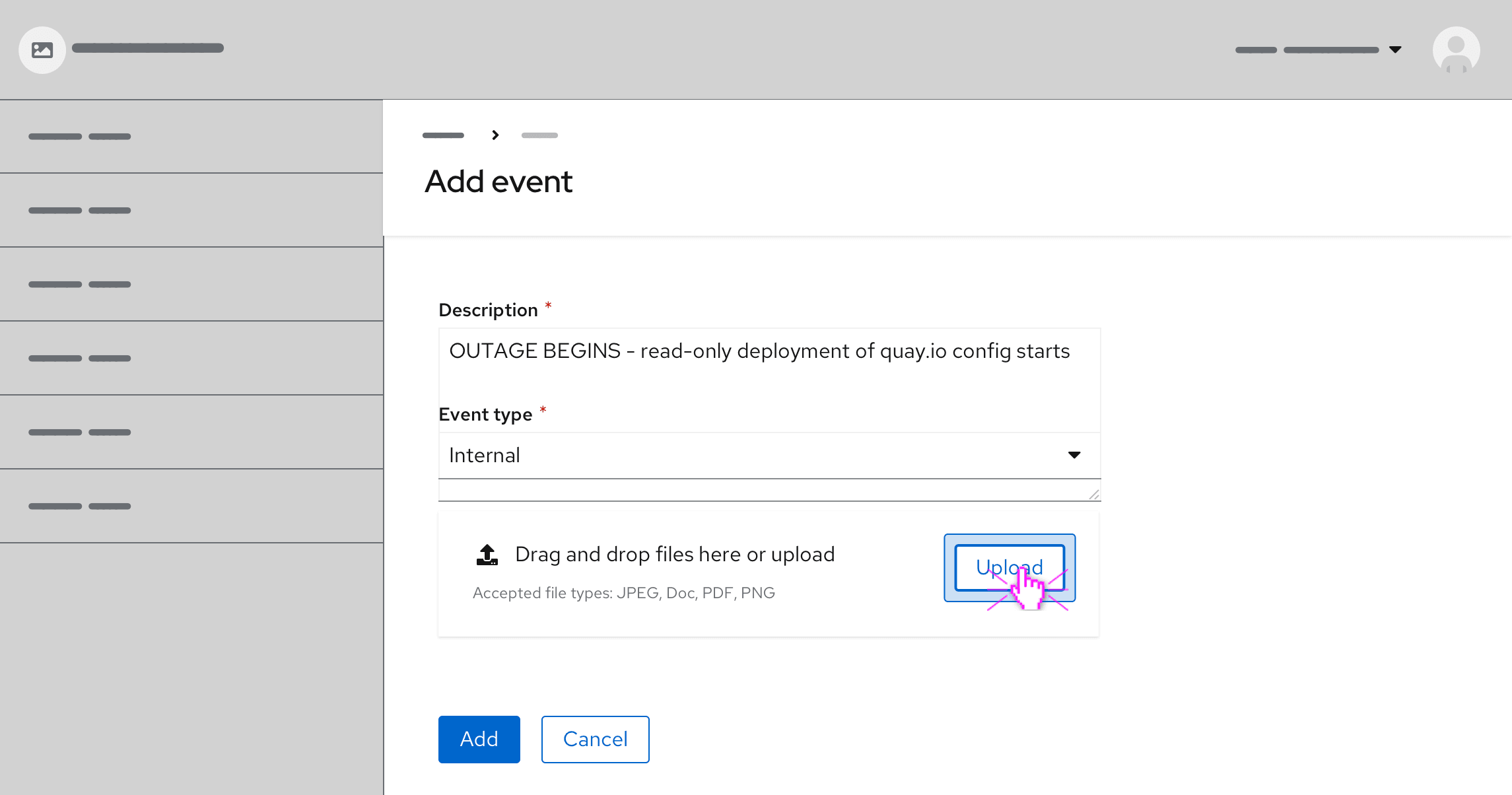Click the textarea resize handle
This screenshot has height=795, width=1512.
point(1093,495)
